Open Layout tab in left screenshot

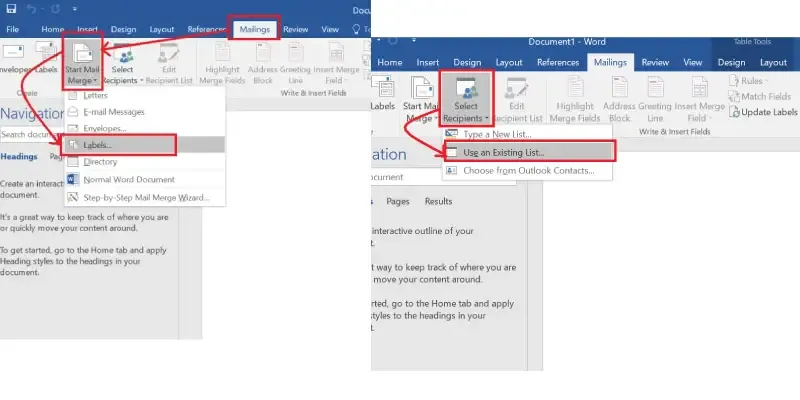coord(162,29)
